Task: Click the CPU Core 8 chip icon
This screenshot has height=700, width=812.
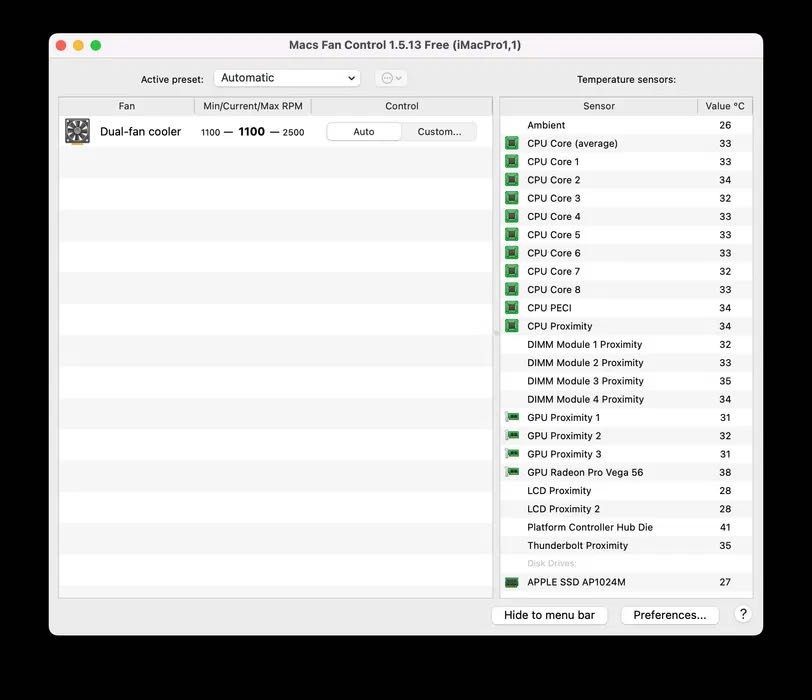Action: coord(512,289)
